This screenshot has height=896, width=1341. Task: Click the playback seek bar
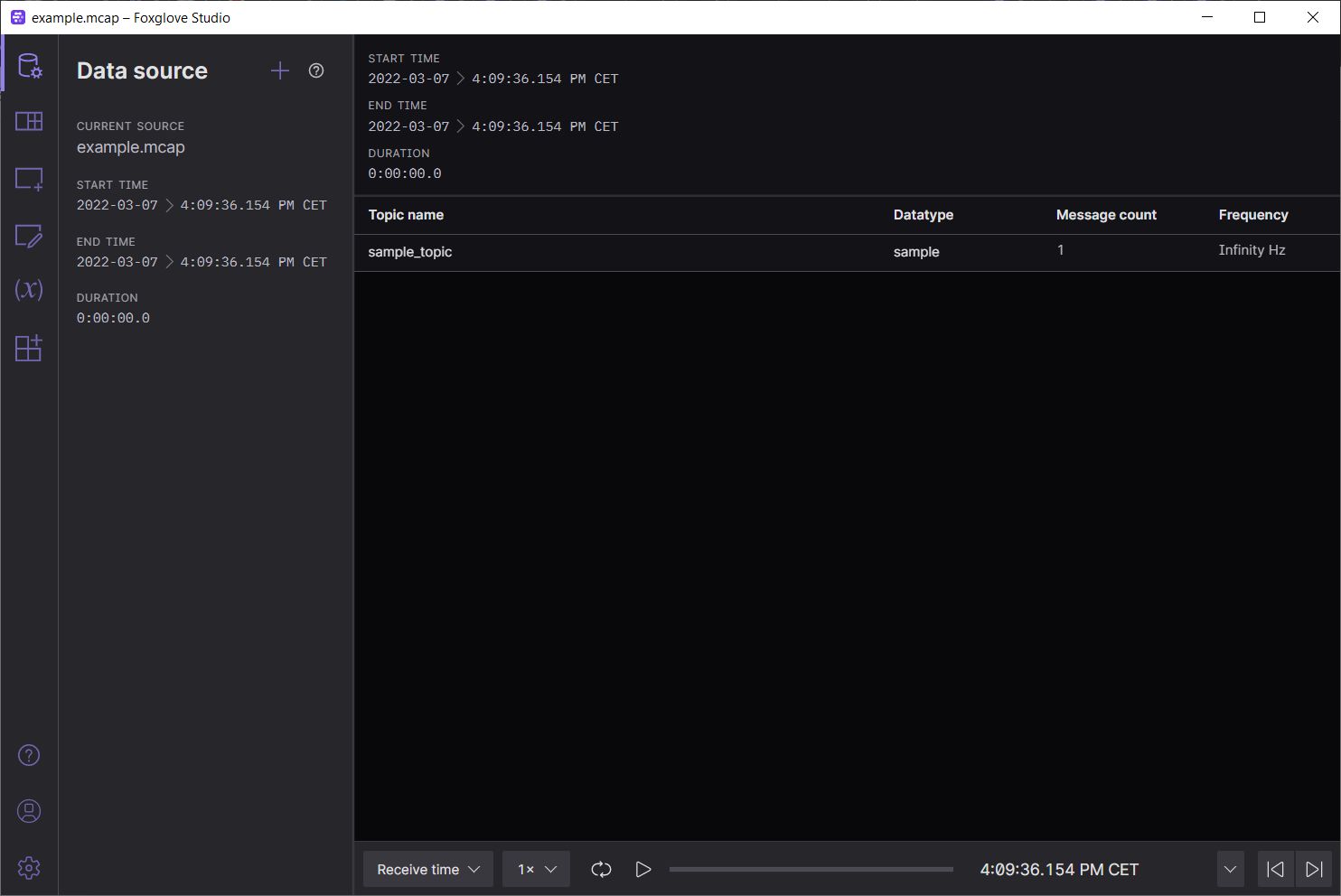tap(811, 869)
